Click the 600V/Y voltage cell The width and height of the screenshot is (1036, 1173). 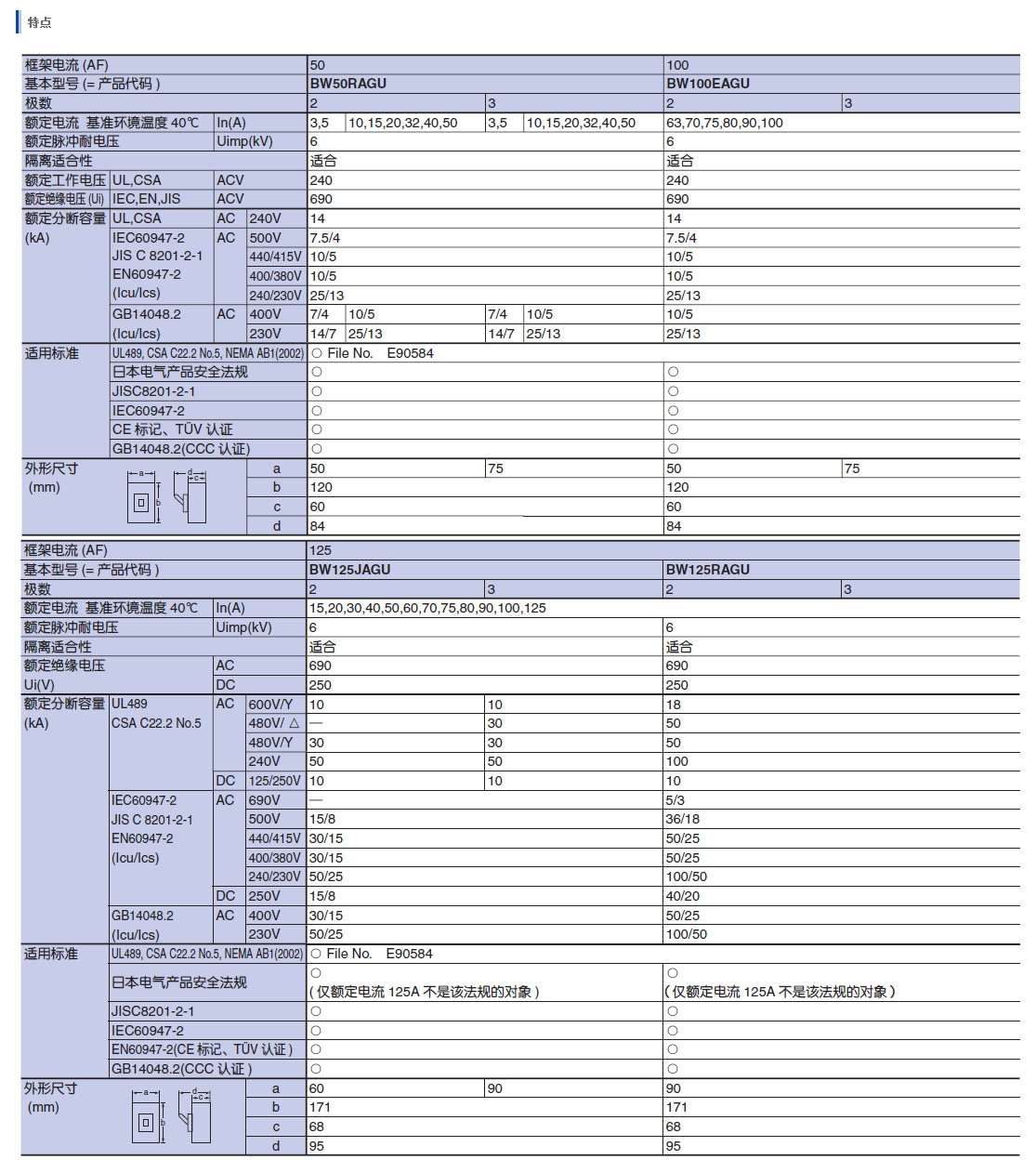pos(275,705)
